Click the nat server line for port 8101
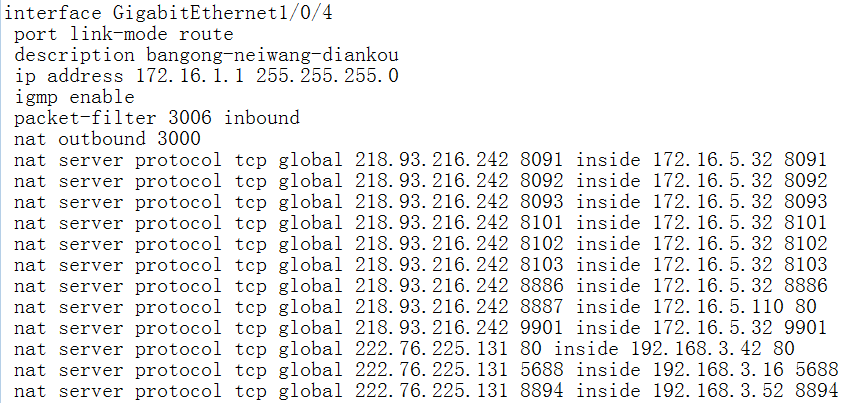852x403 pixels. tap(420, 223)
